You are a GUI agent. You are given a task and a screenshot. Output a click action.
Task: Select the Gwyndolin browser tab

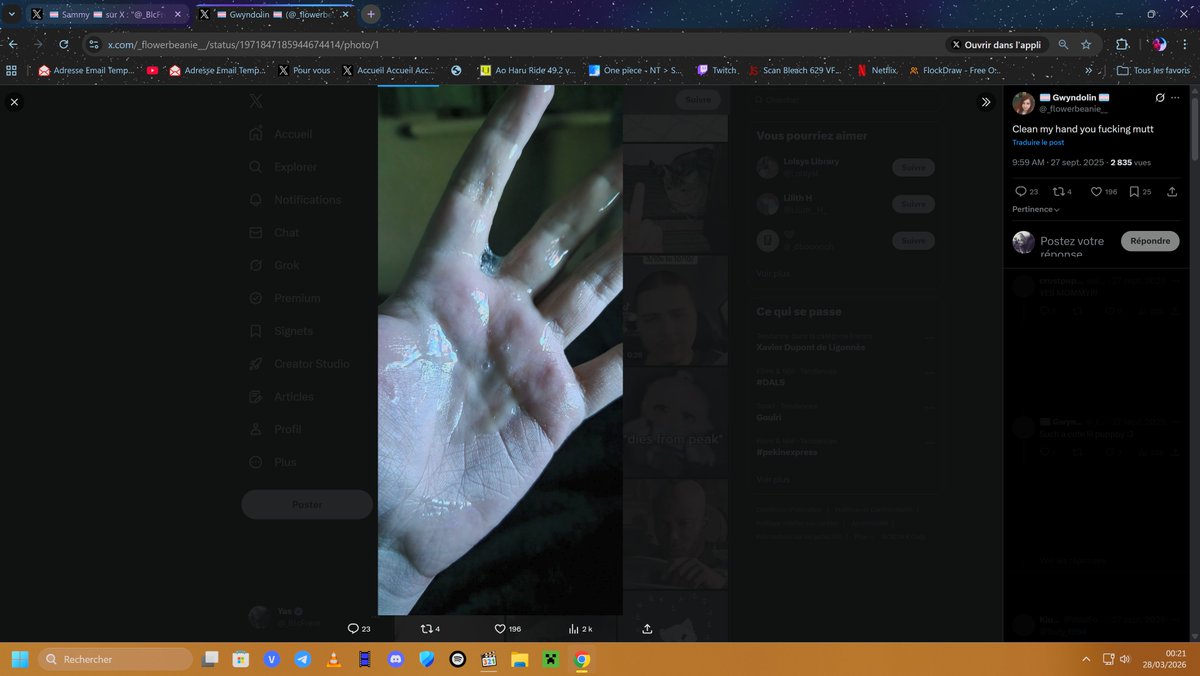273,15
